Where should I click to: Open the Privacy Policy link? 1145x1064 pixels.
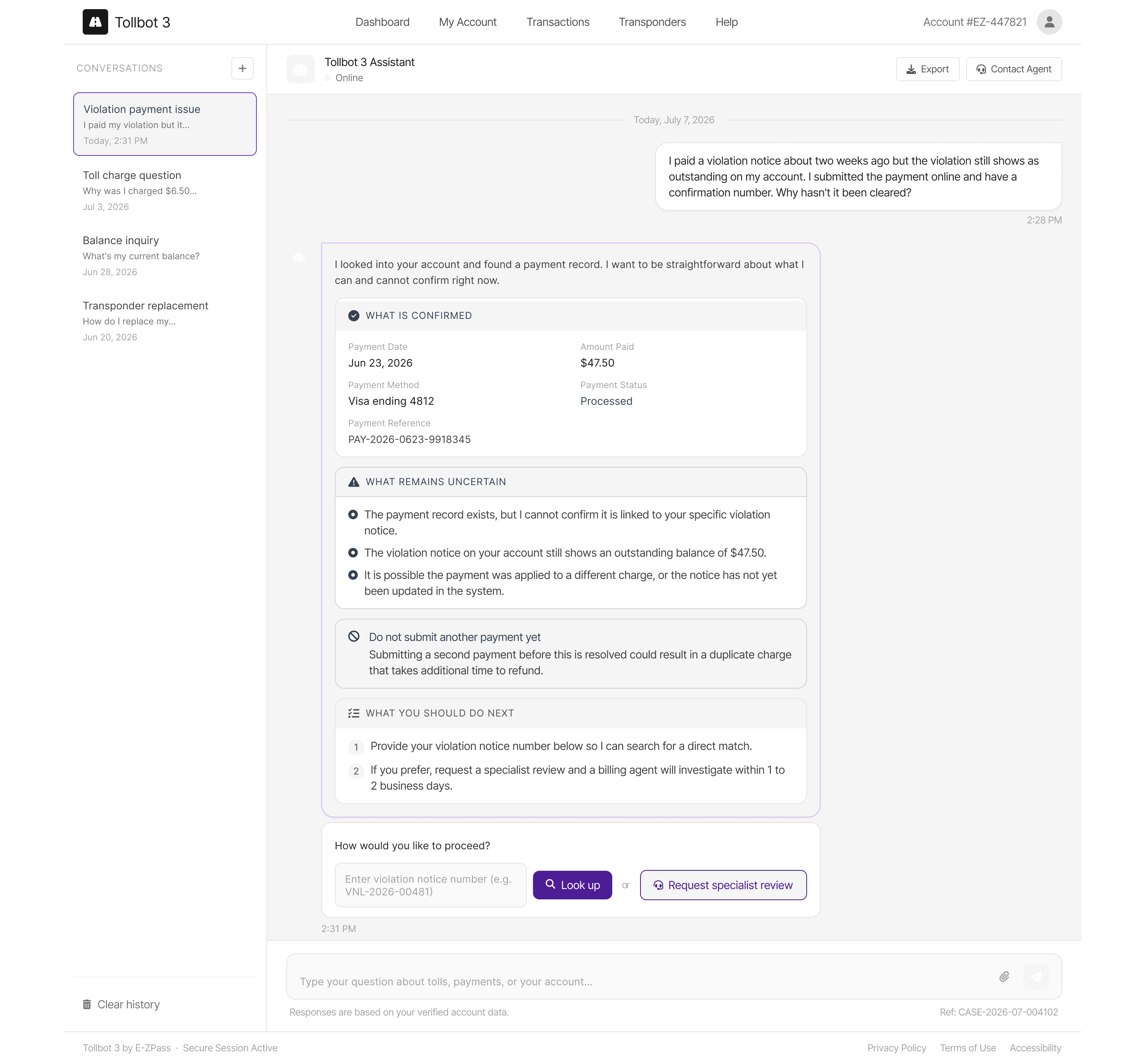click(896, 1048)
